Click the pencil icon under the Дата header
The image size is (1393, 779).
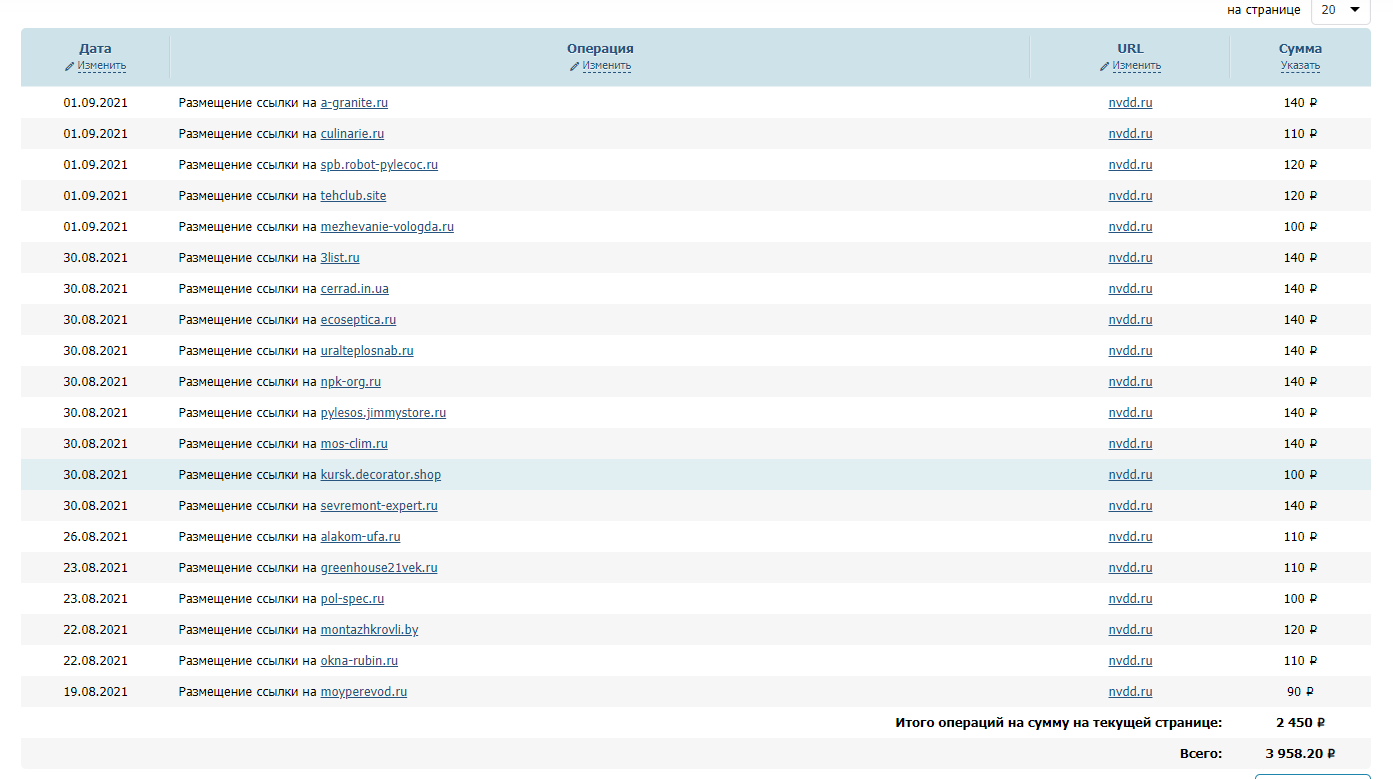tap(70, 66)
